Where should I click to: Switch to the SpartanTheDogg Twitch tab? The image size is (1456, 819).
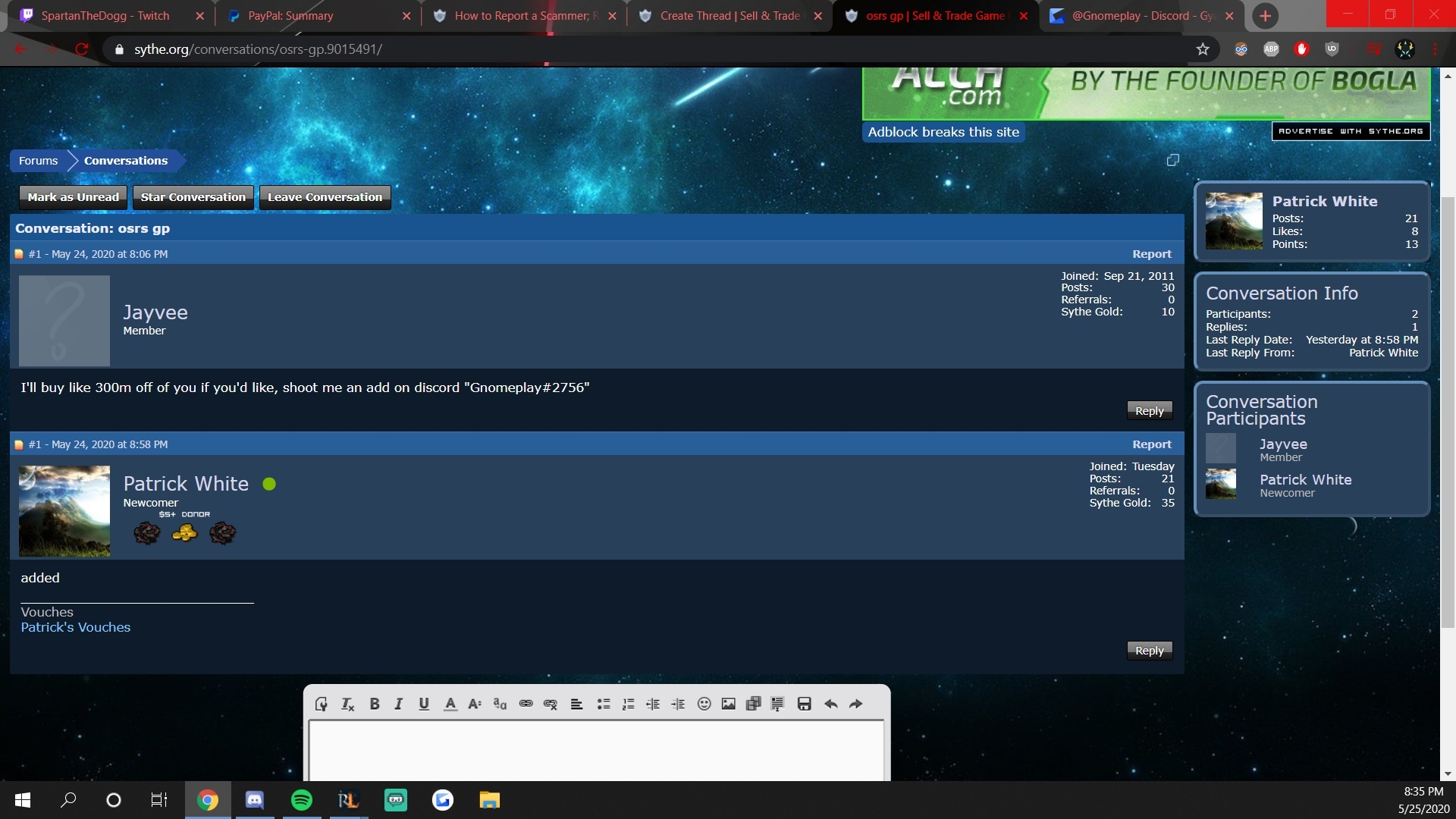coord(105,16)
